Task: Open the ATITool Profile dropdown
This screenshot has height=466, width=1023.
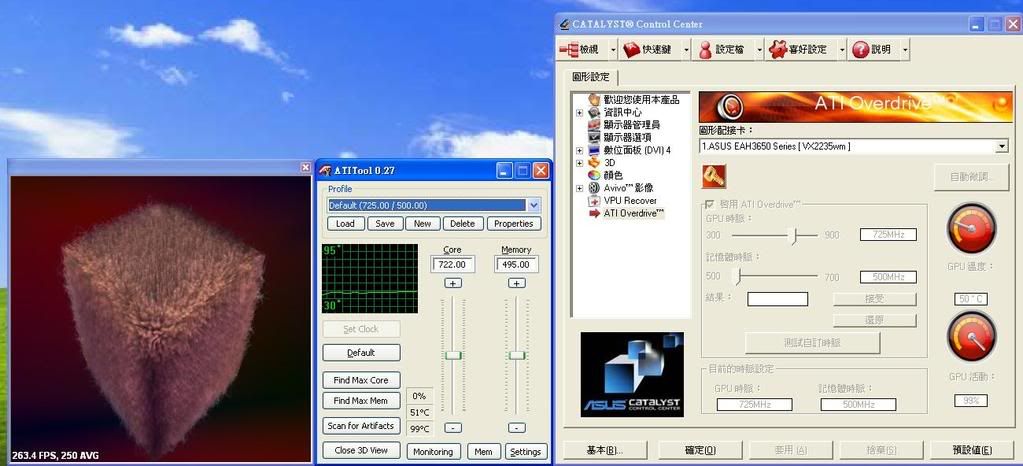Action: (534, 206)
